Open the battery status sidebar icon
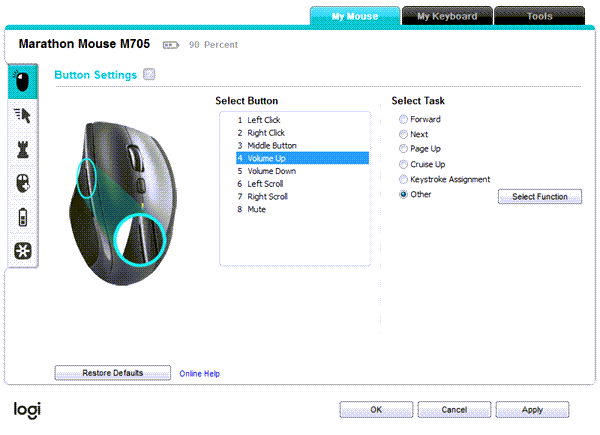This screenshot has height=435, width=600. tap(23, 217)
